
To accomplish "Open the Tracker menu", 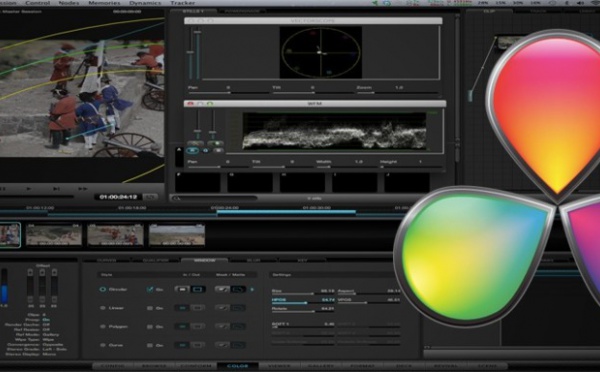I will pyautogui.click(x=183, y=3).
